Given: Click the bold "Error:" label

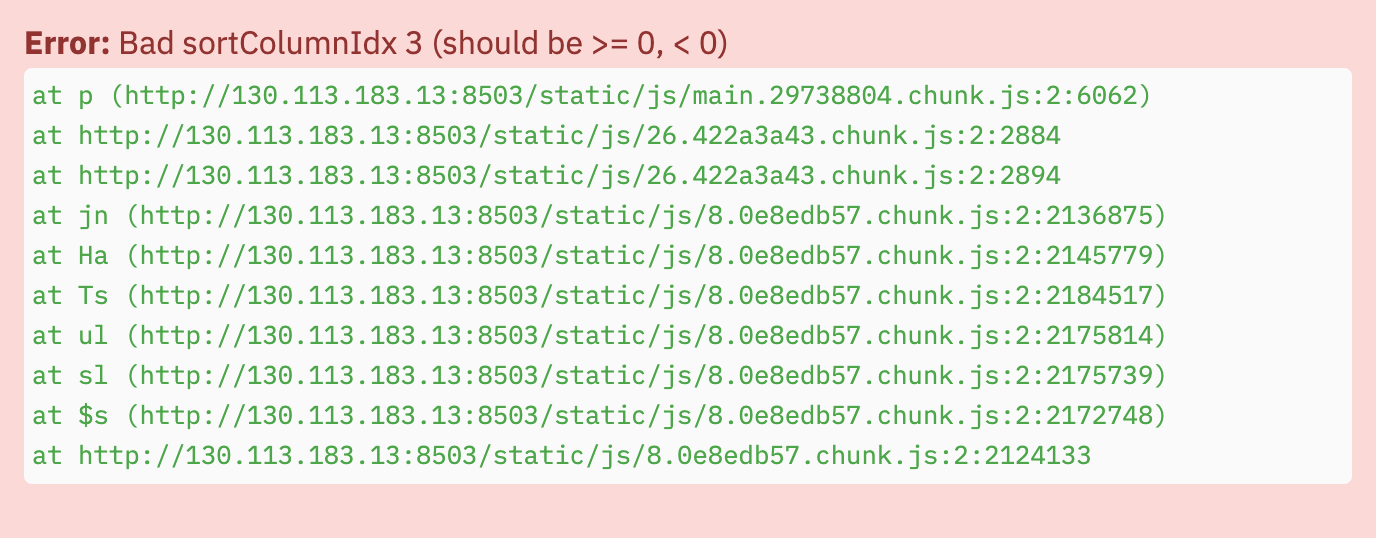Looking at the screenshot, I should pyautogui.click(x=68, y=44).
